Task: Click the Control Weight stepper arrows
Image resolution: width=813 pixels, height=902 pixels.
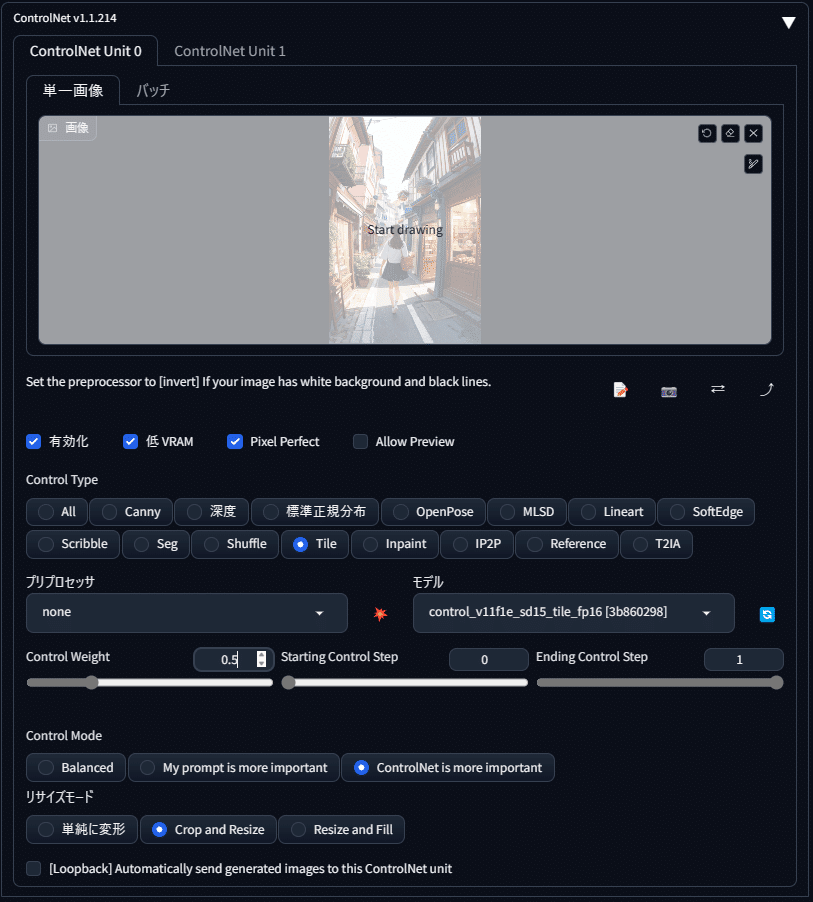Action: point(262,659)
